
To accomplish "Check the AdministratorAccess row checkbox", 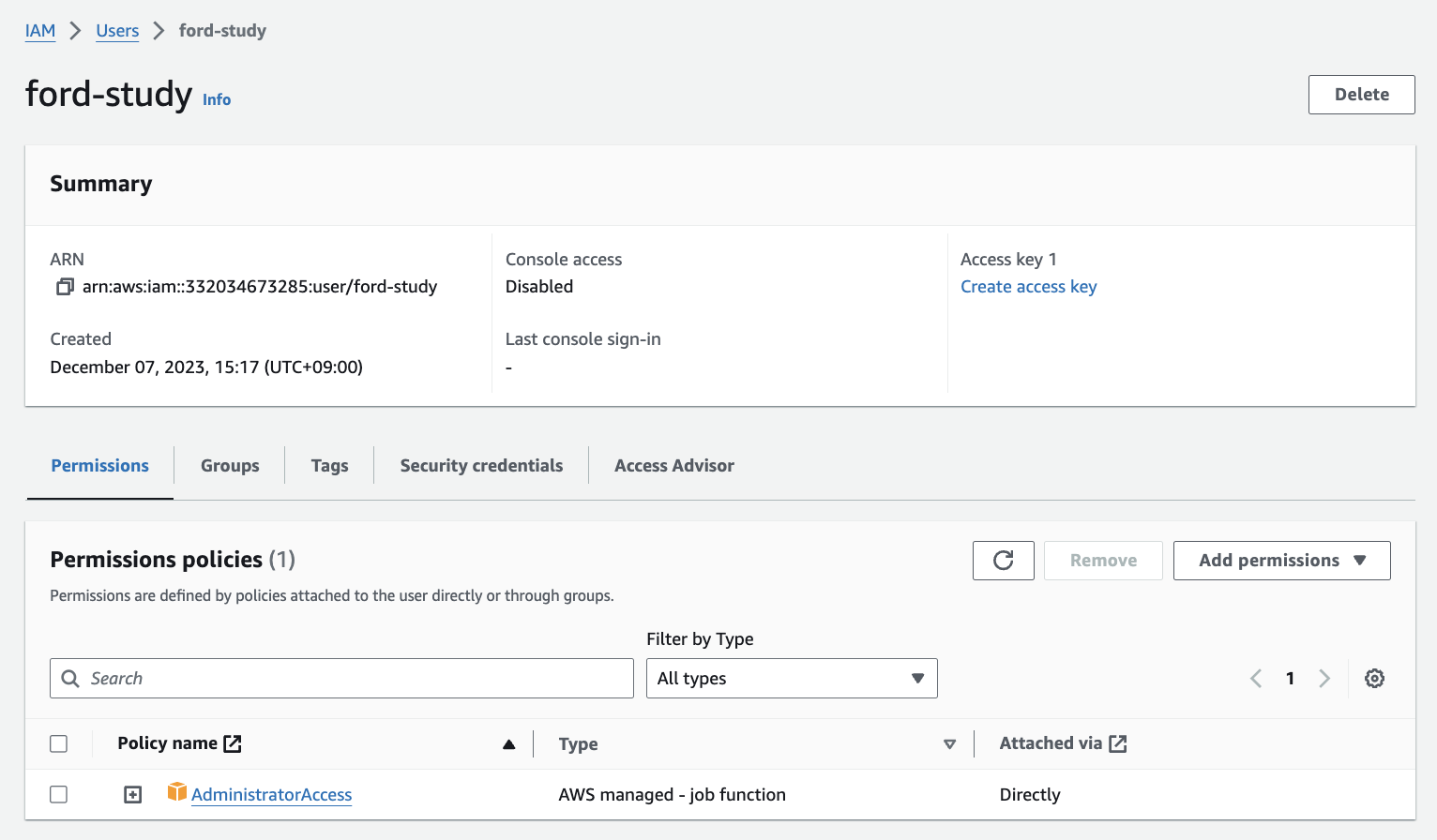I will point(59,794).
